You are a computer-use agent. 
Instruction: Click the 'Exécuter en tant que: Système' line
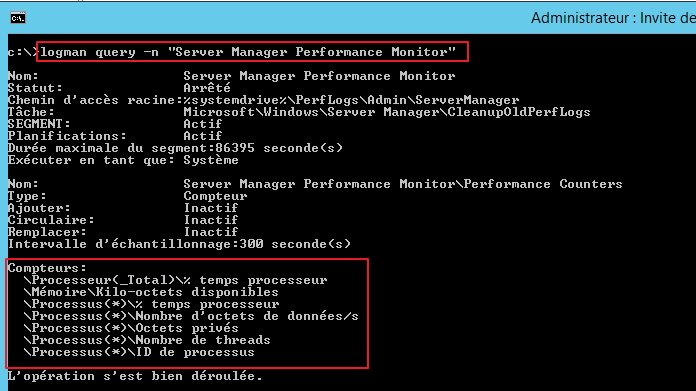tap(123, 160)
